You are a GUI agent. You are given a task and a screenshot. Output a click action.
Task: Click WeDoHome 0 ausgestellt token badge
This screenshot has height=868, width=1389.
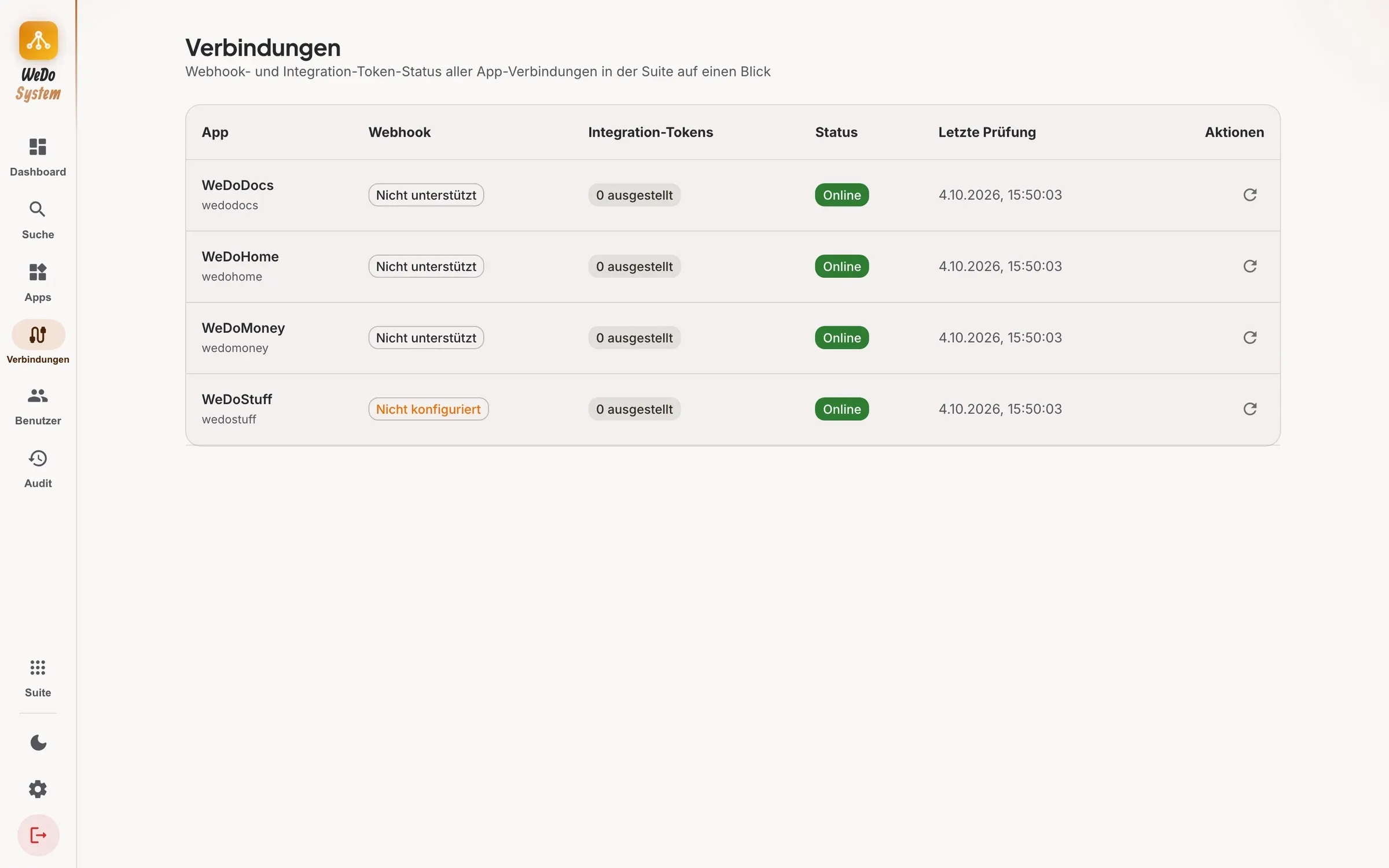coord(634,266)
